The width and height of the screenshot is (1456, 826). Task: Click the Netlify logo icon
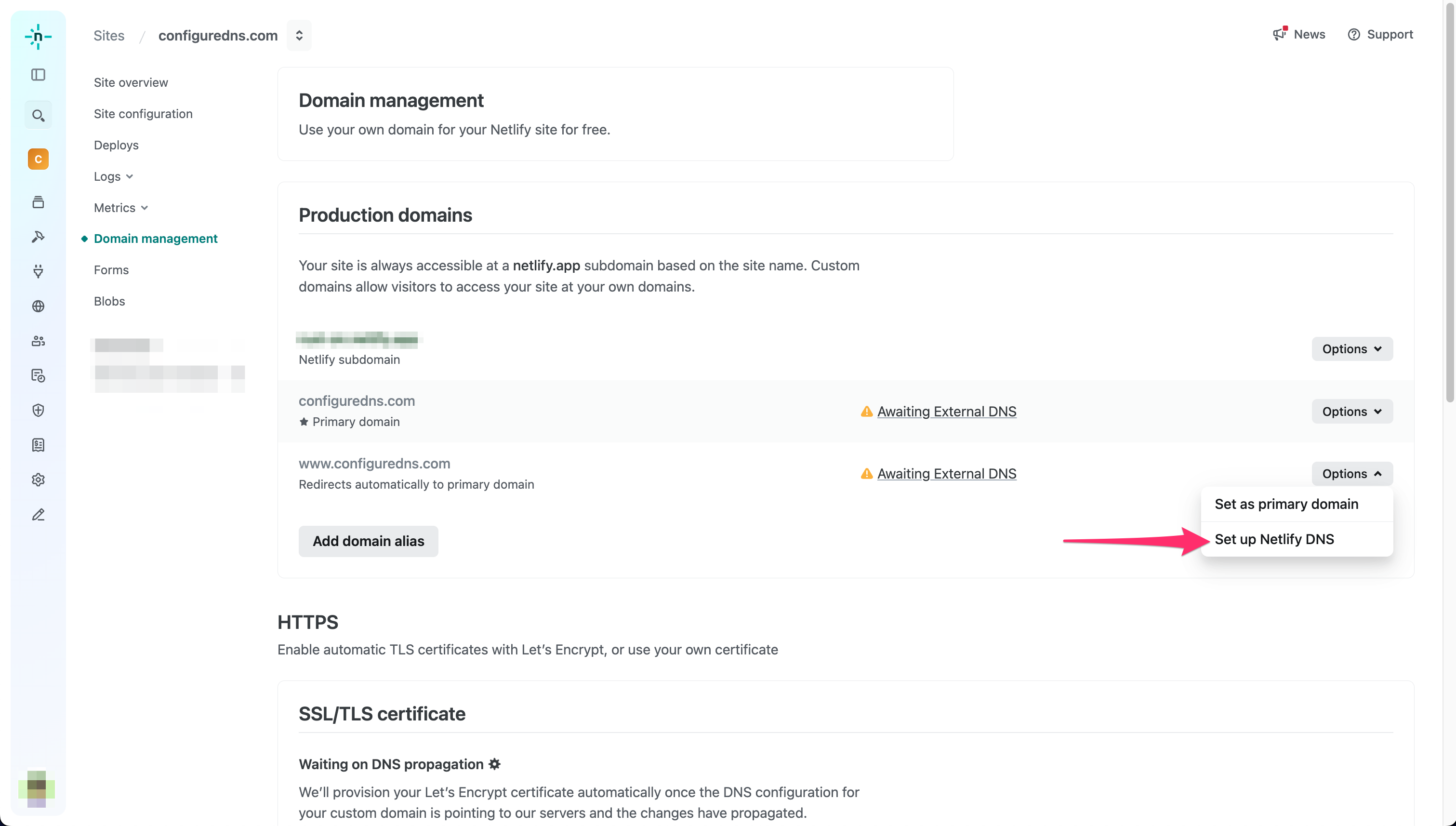(38, 36)
